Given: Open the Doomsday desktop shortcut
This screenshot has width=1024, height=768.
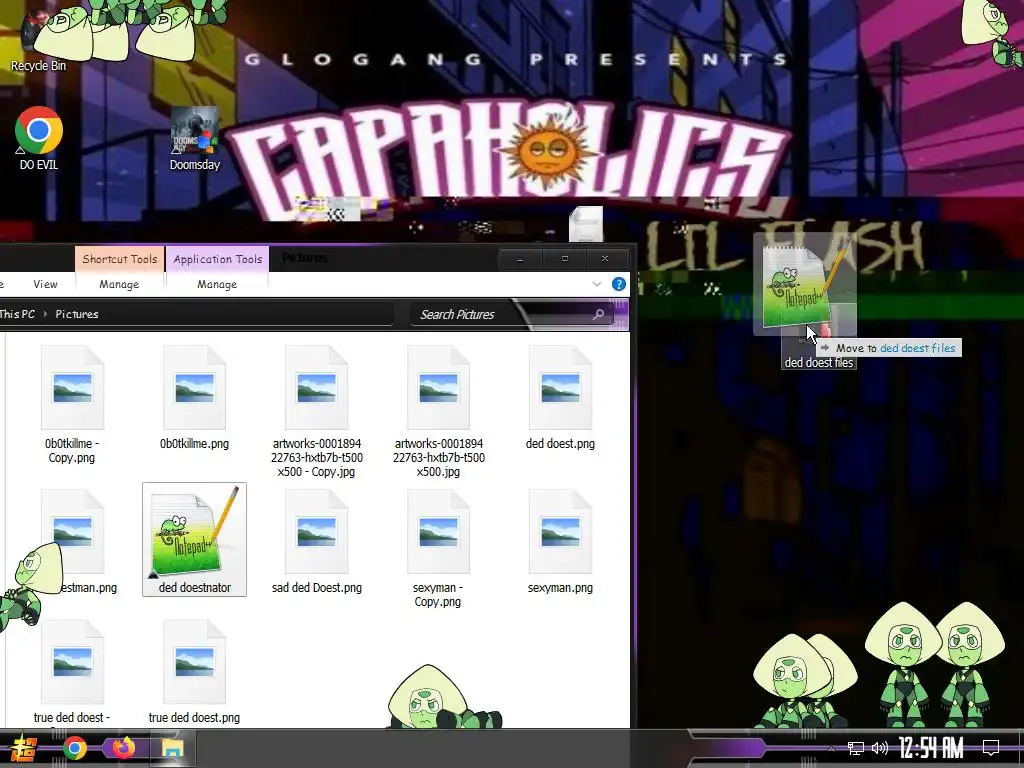Looking at the screenshot, I should point(195,138).
